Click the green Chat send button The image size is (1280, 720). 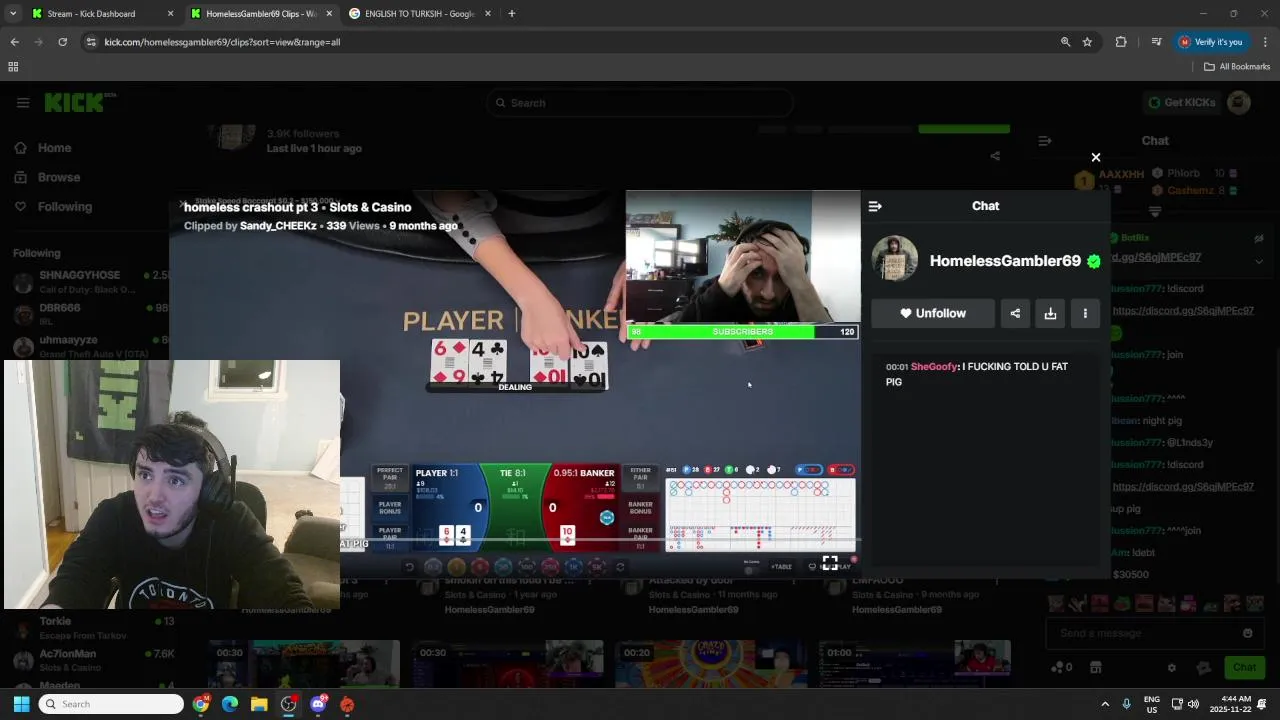[1244, 667]
